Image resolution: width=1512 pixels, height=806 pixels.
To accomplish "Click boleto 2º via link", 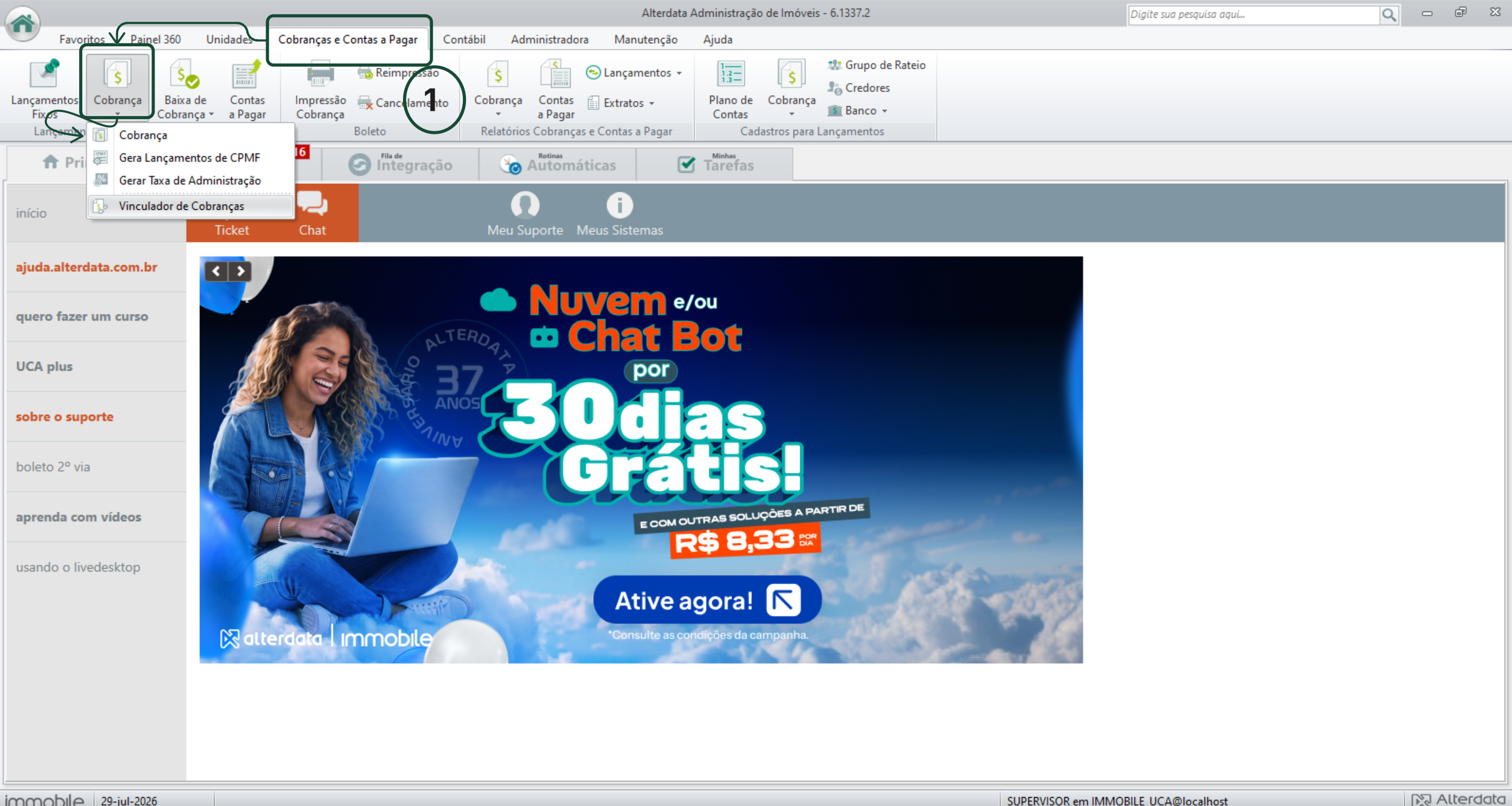I will click(53, 467).
